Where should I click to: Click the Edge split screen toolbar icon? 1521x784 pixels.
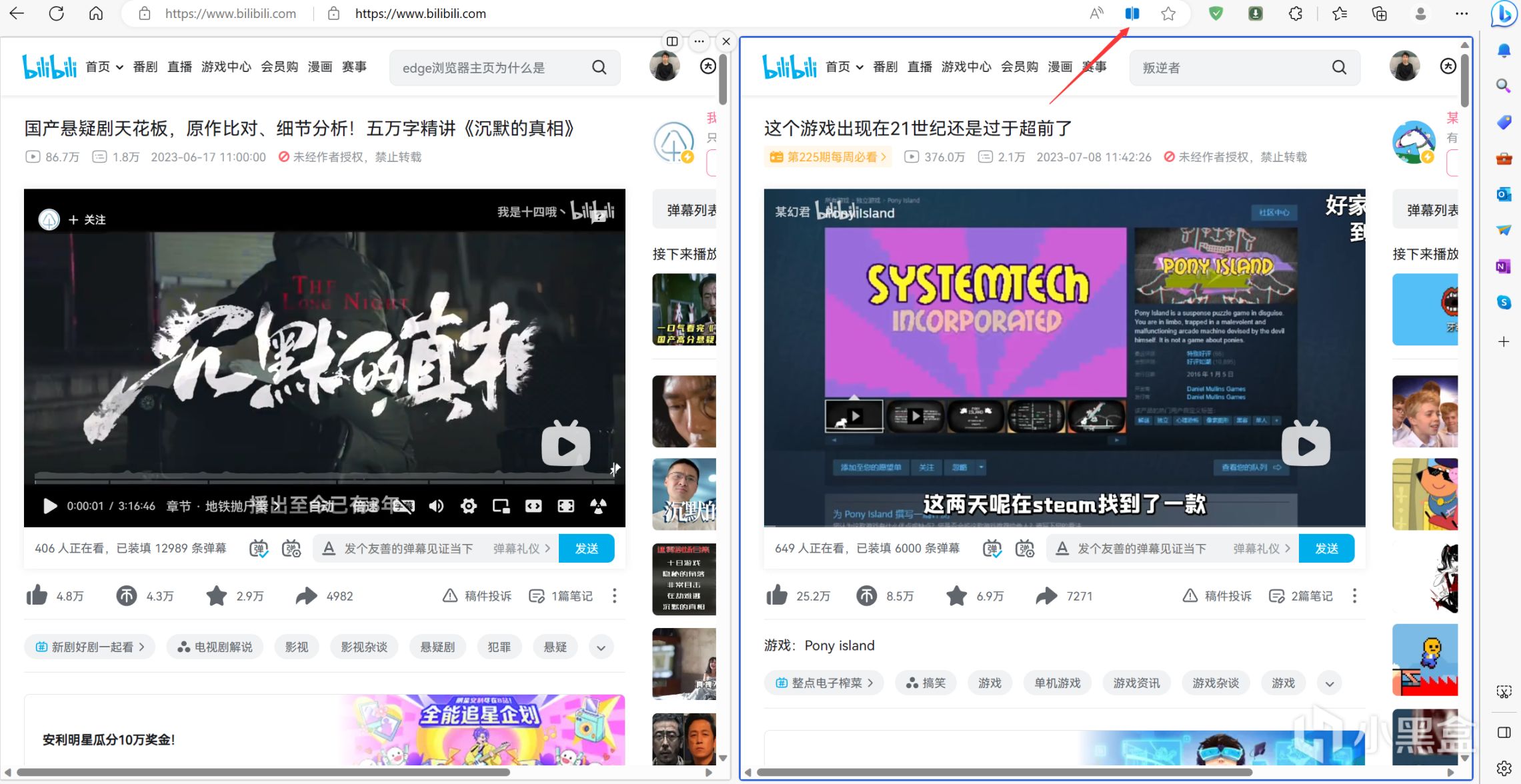1132,13
